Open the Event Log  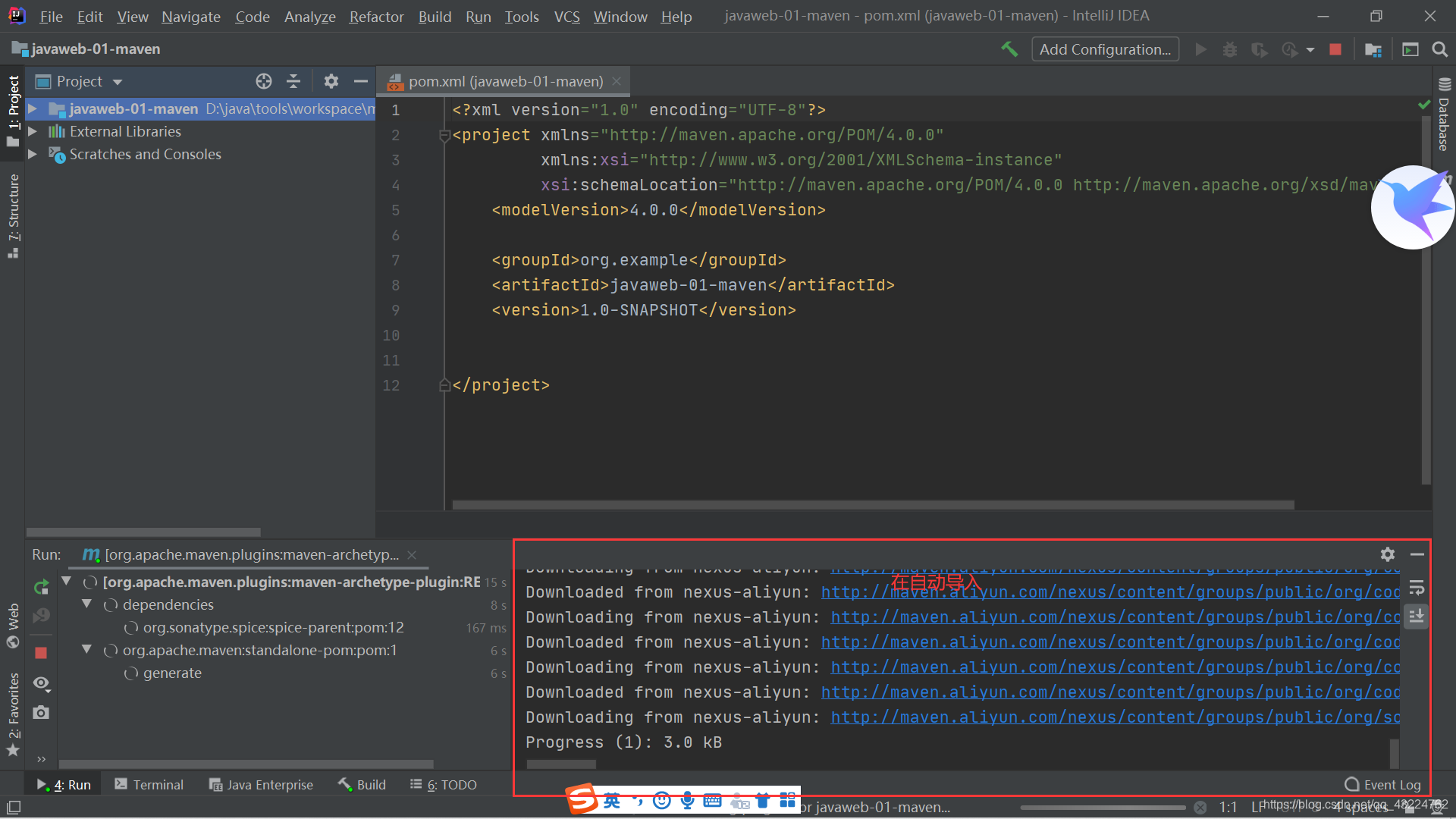coord(1383,784)
